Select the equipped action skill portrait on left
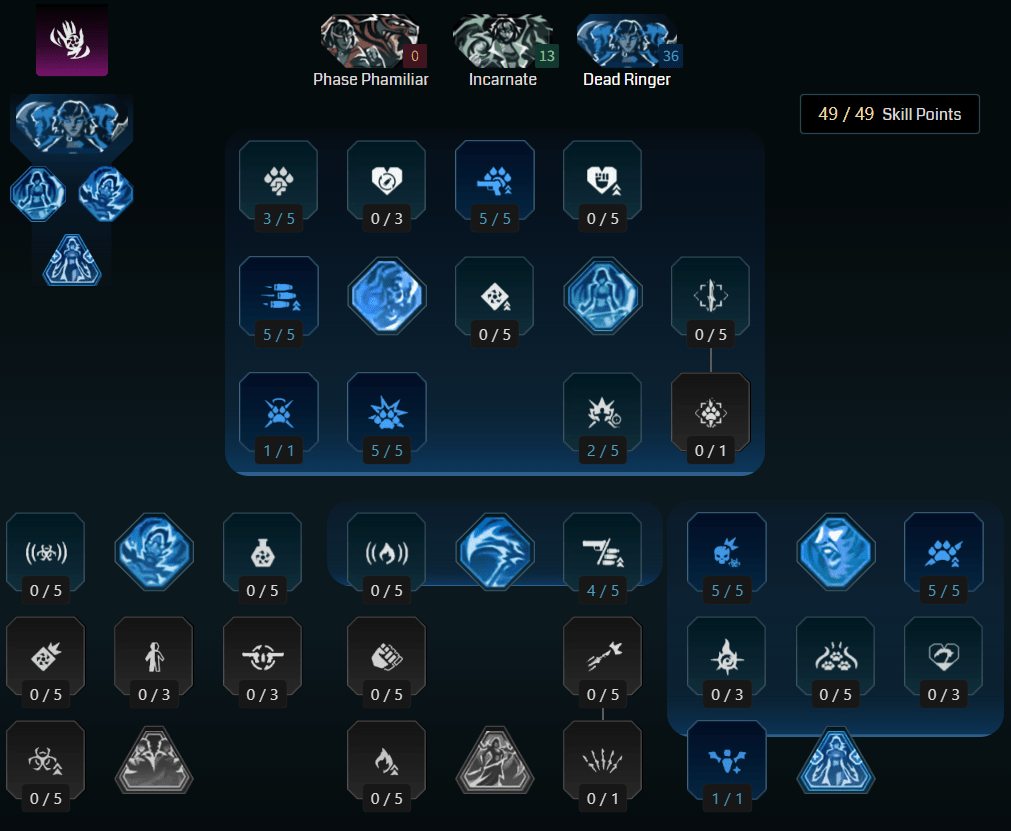Screen dimensions: 1011x831 point(72,124)
